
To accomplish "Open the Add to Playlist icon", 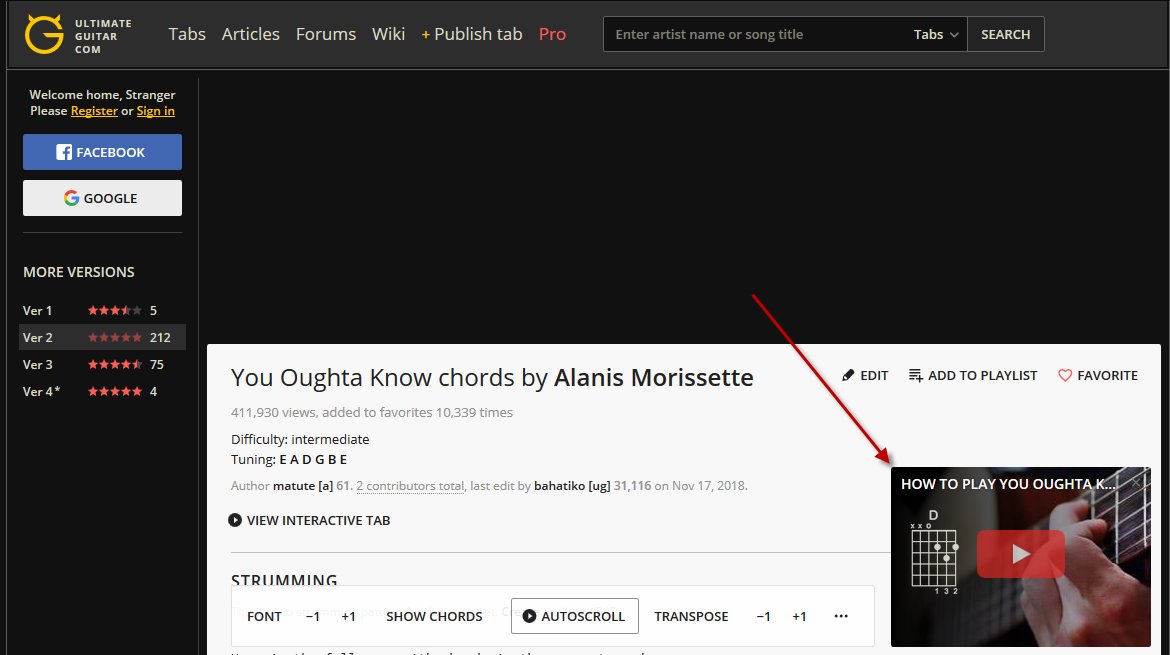I will pos(915,375).
